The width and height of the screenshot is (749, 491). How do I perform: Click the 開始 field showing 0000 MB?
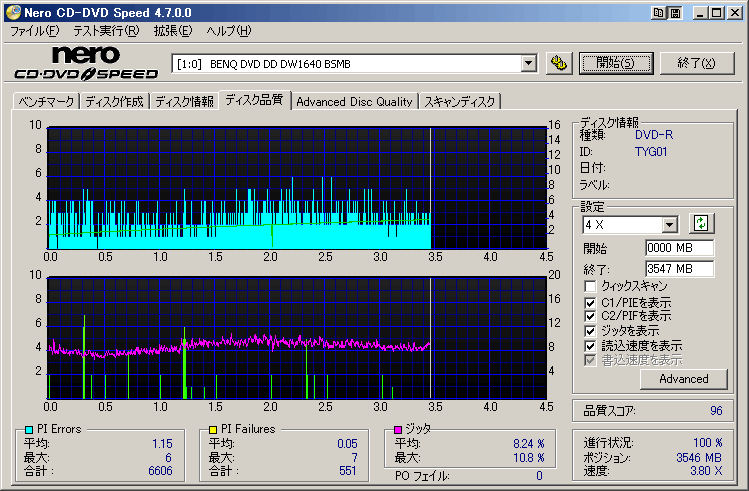[x=680, y=248]
